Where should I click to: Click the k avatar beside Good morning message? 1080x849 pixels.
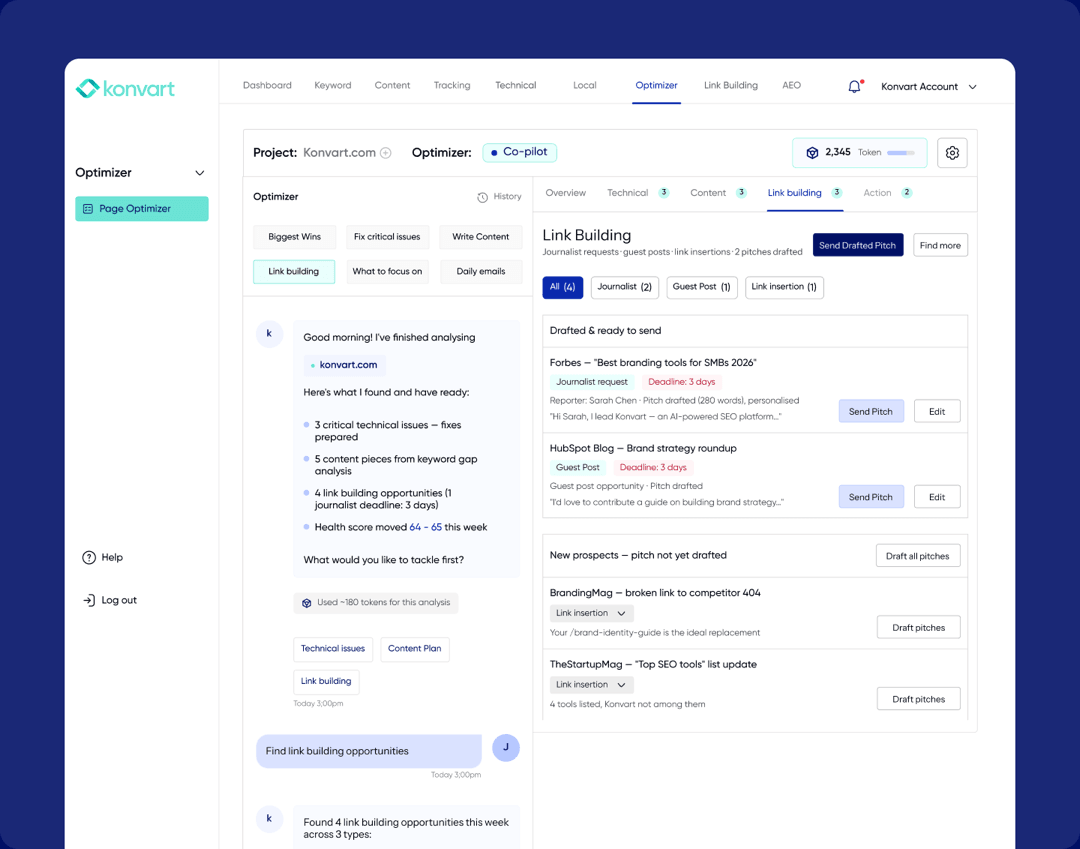click(269, 334)
